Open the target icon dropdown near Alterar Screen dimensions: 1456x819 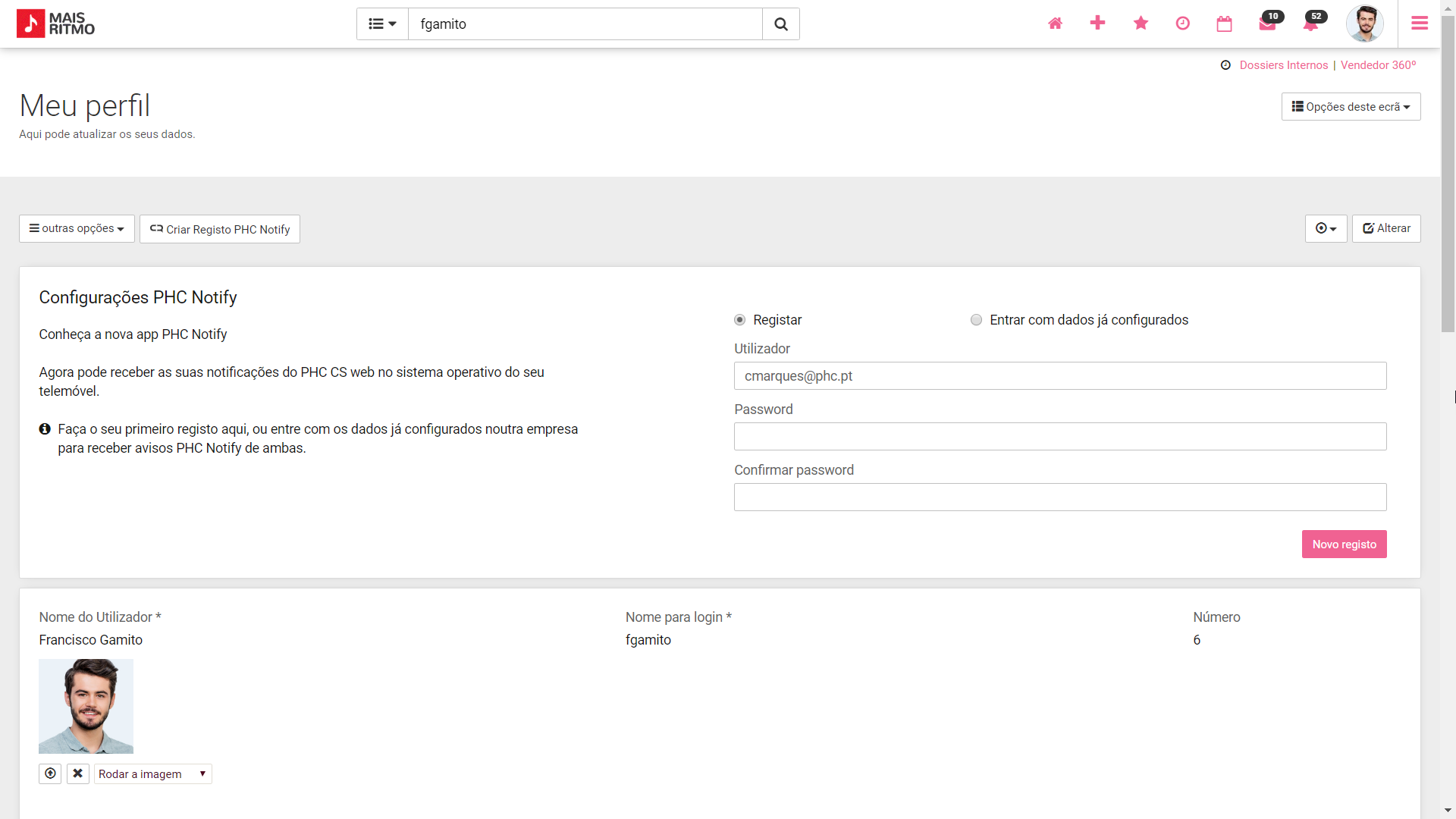tap(1326, 228)
